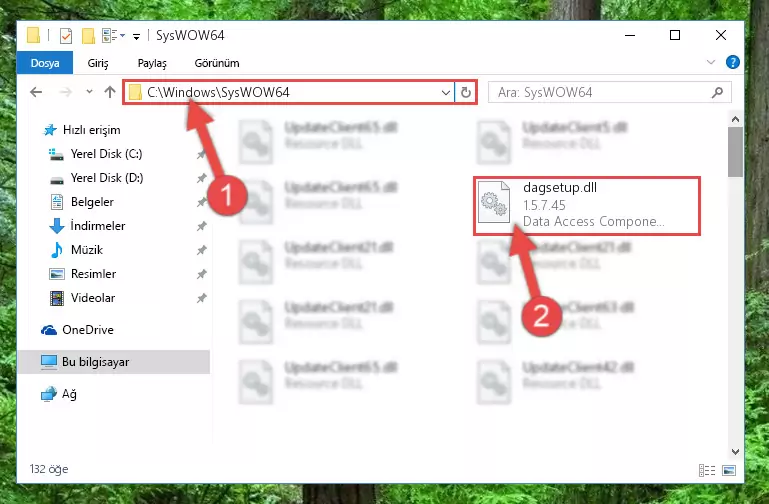This screenshot has height=504, width=769.
Task: Switch to details view via status bar icon
Action: pos(707,471)
